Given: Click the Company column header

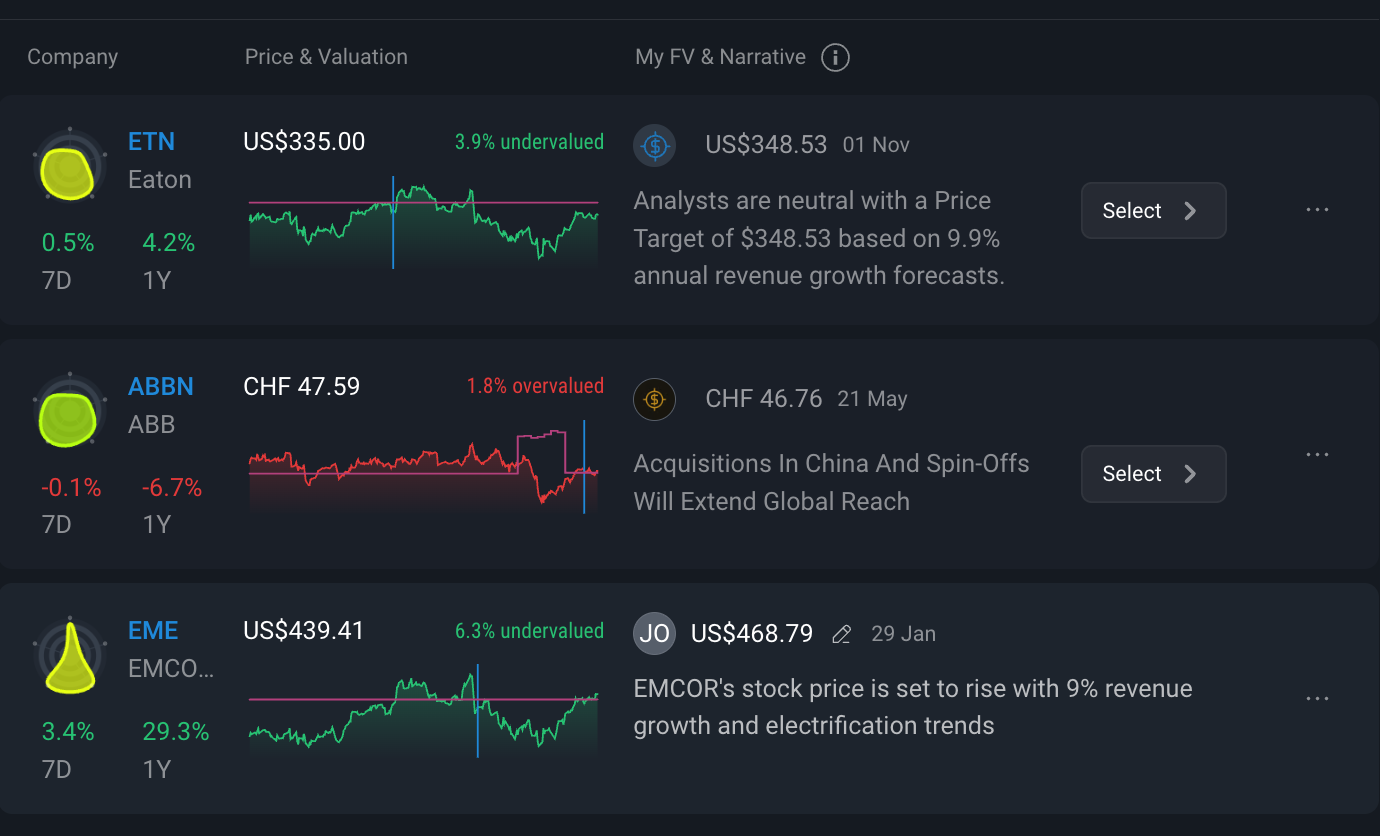Looking at the screenshot, I should coord(72,57).
